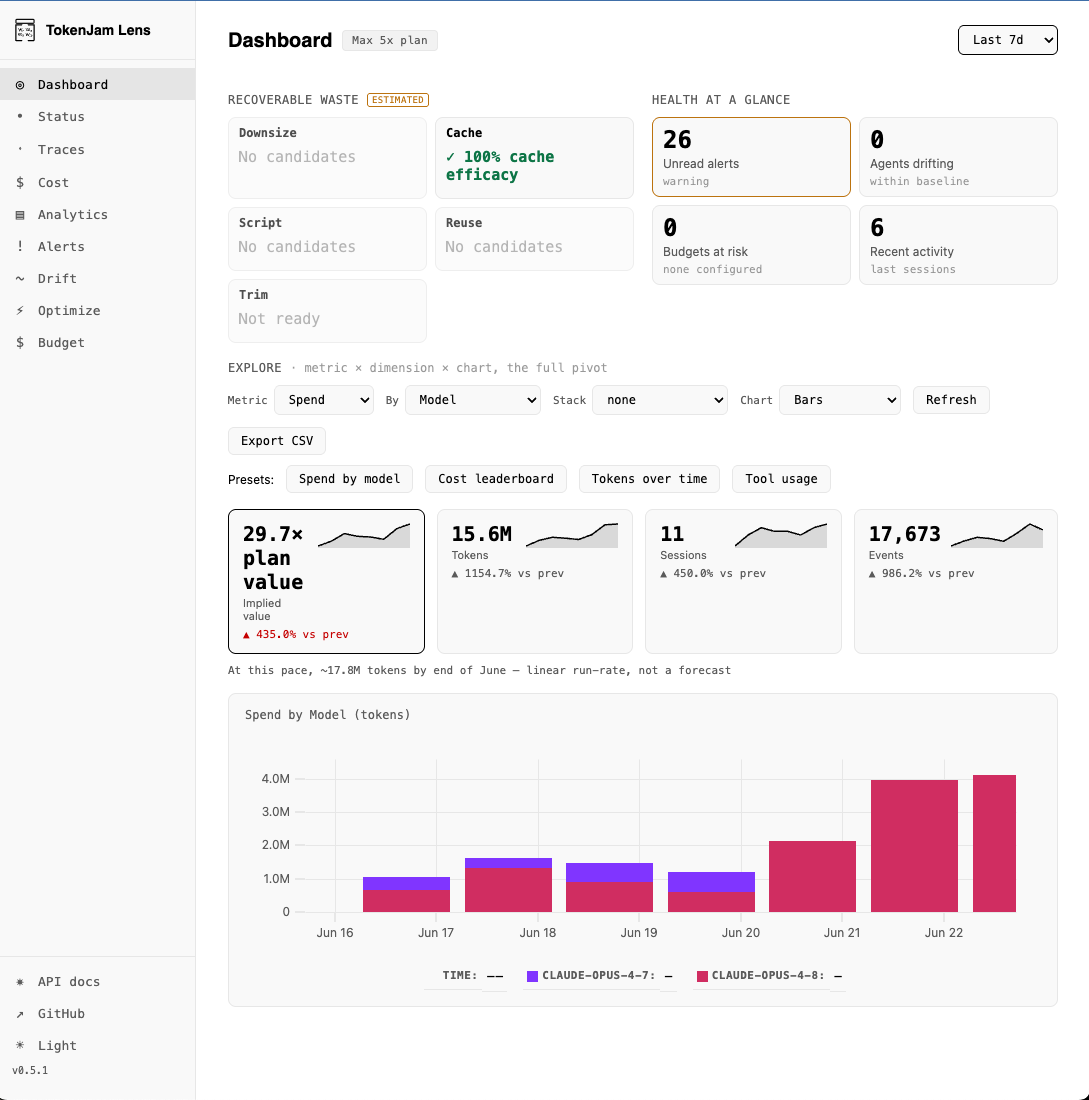Open the Optimize page
This screenshot has height=1100, width=1089.
[x=98, y=310]
